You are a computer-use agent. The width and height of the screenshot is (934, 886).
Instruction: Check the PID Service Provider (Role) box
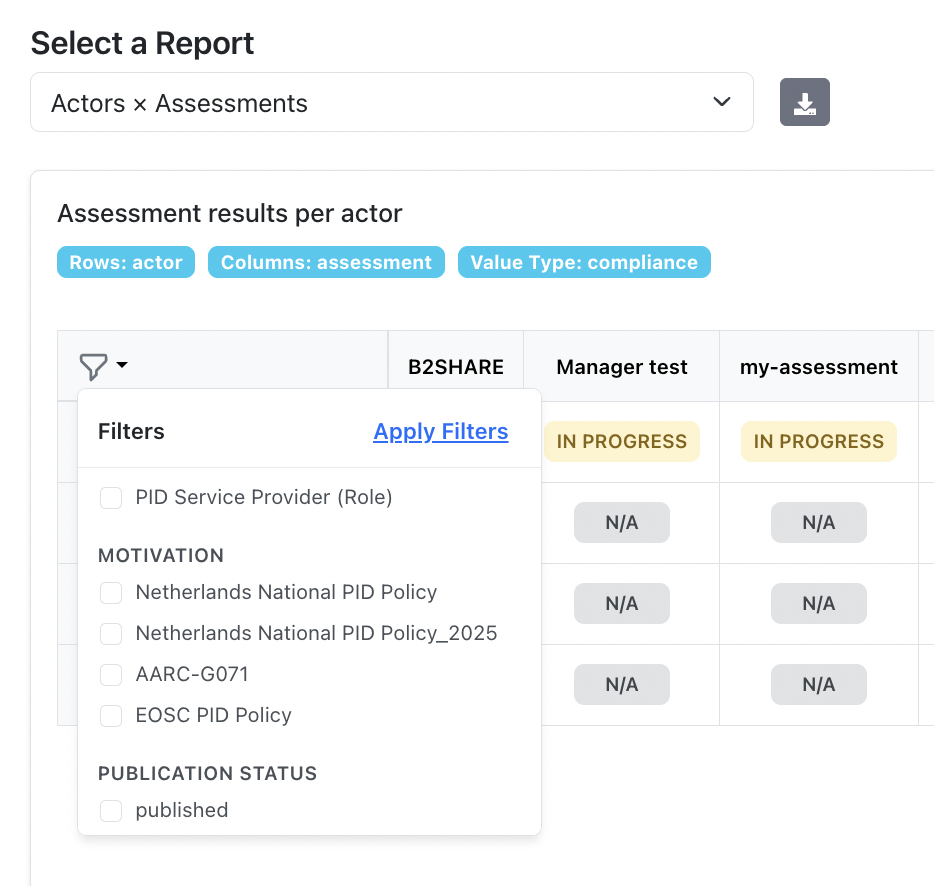click(111, 497)
